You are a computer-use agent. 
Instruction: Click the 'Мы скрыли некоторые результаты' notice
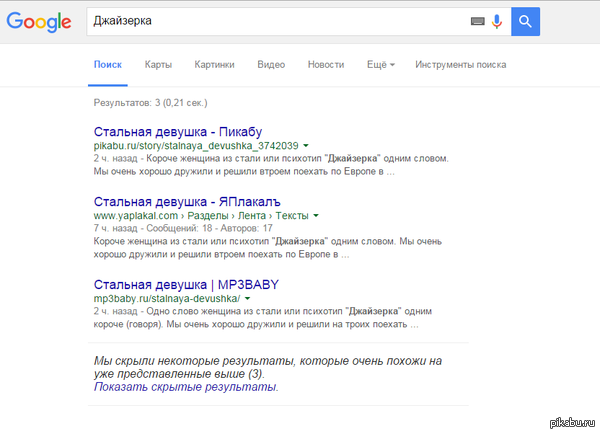[268, 367]
